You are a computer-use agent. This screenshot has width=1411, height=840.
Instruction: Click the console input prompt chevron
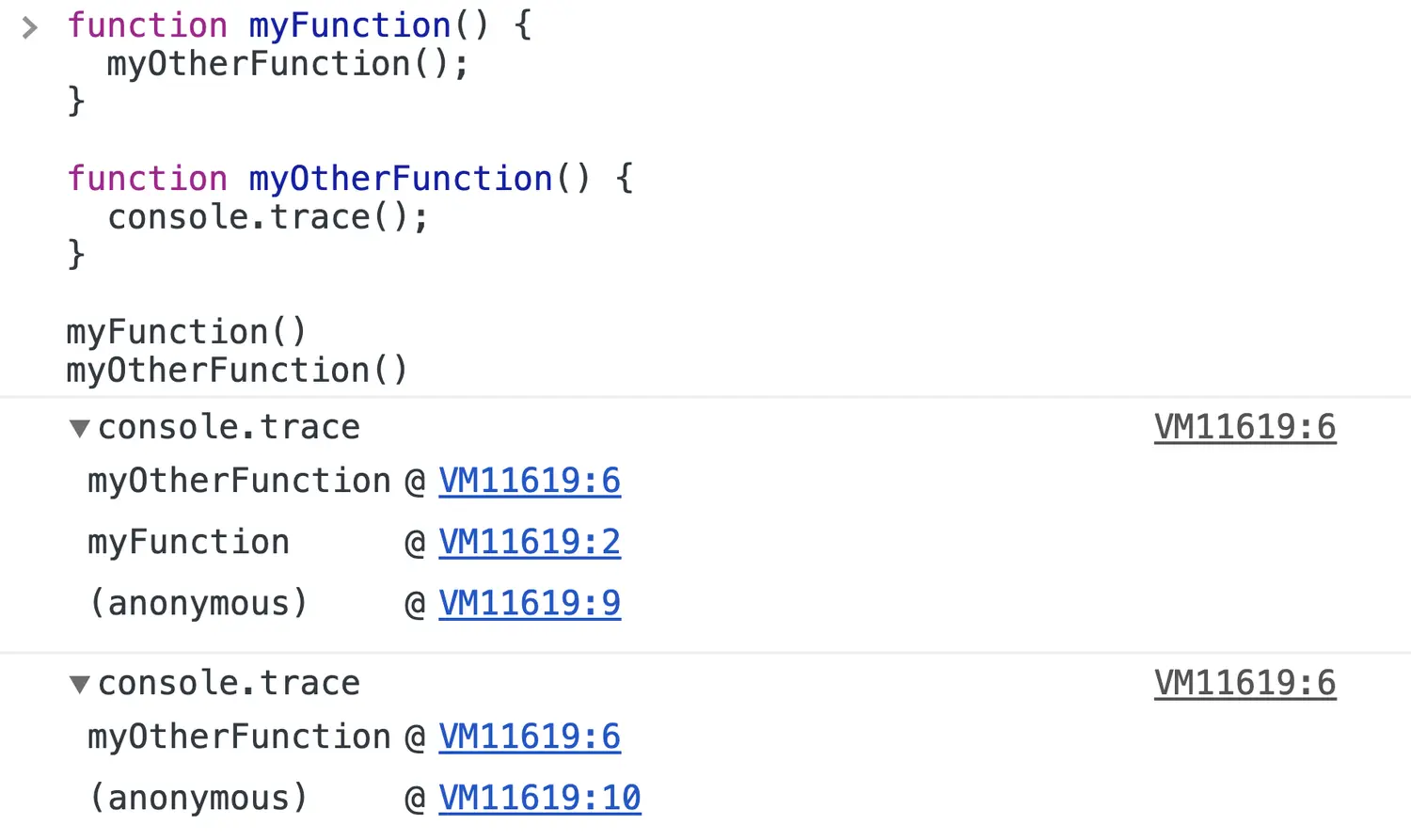click(29, 27)
